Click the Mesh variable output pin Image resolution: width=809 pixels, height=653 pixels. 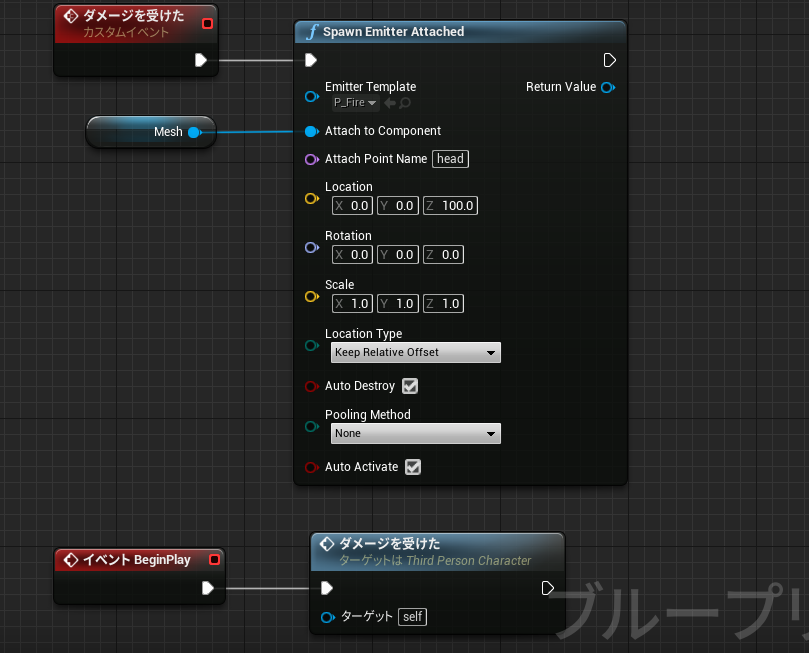195,132
